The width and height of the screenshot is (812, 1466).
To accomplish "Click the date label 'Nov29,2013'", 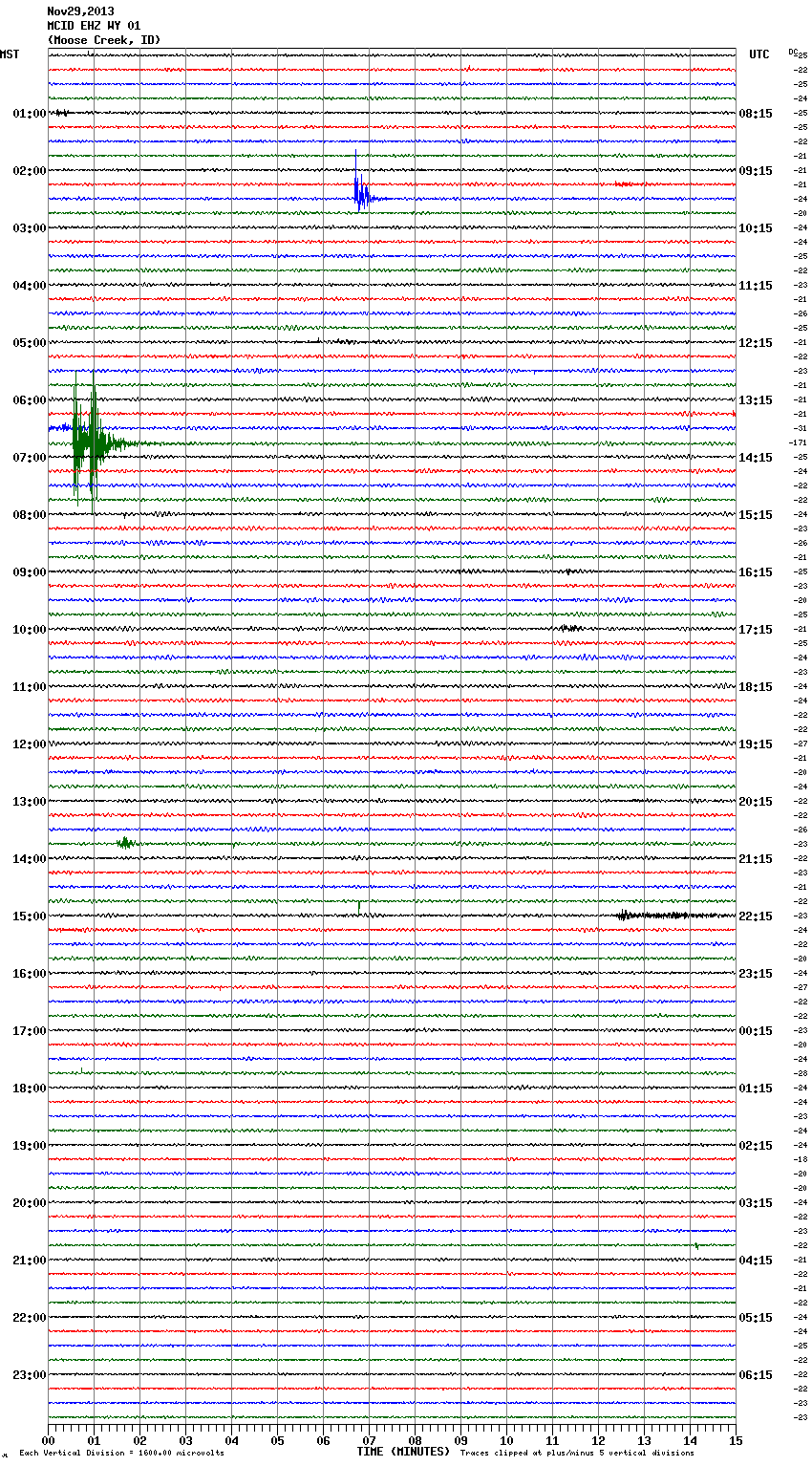I will click(80, 11).
